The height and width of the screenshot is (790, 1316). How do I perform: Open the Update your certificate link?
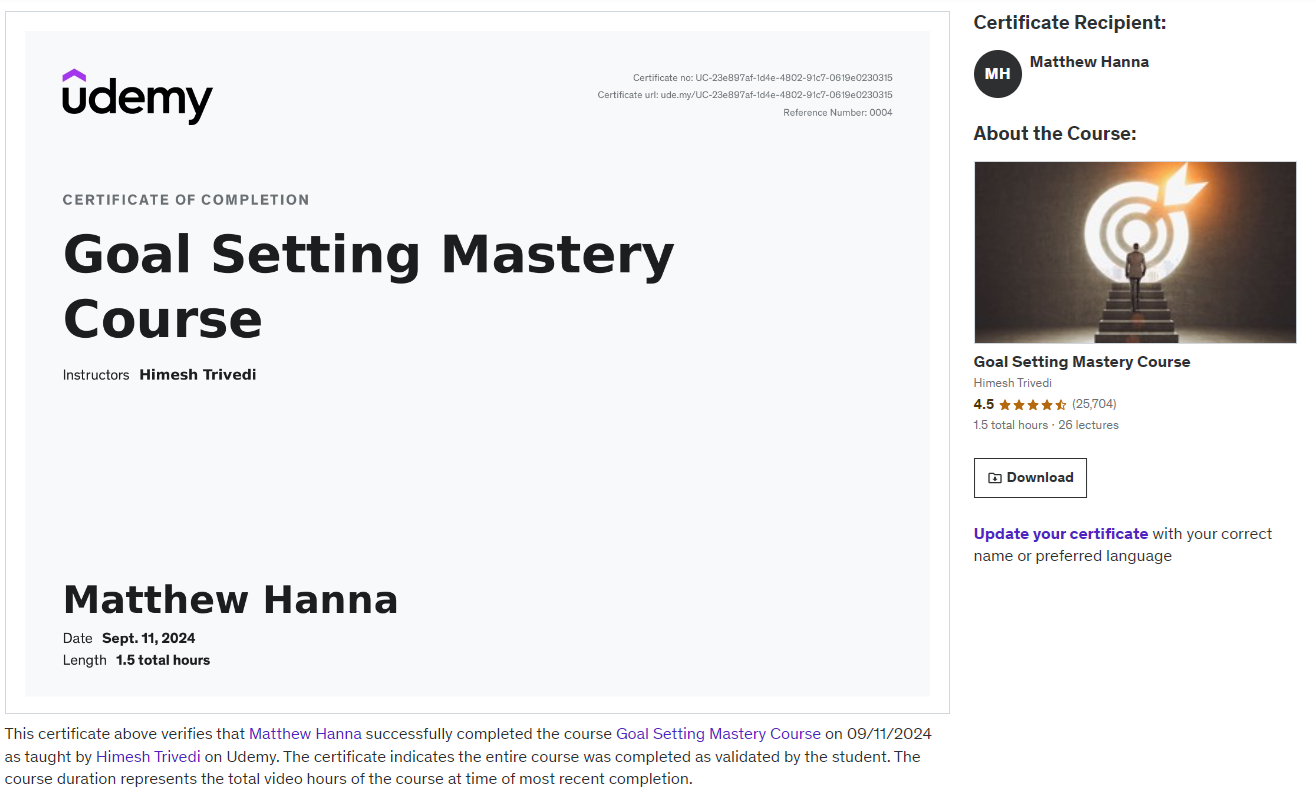[1061, 534]
